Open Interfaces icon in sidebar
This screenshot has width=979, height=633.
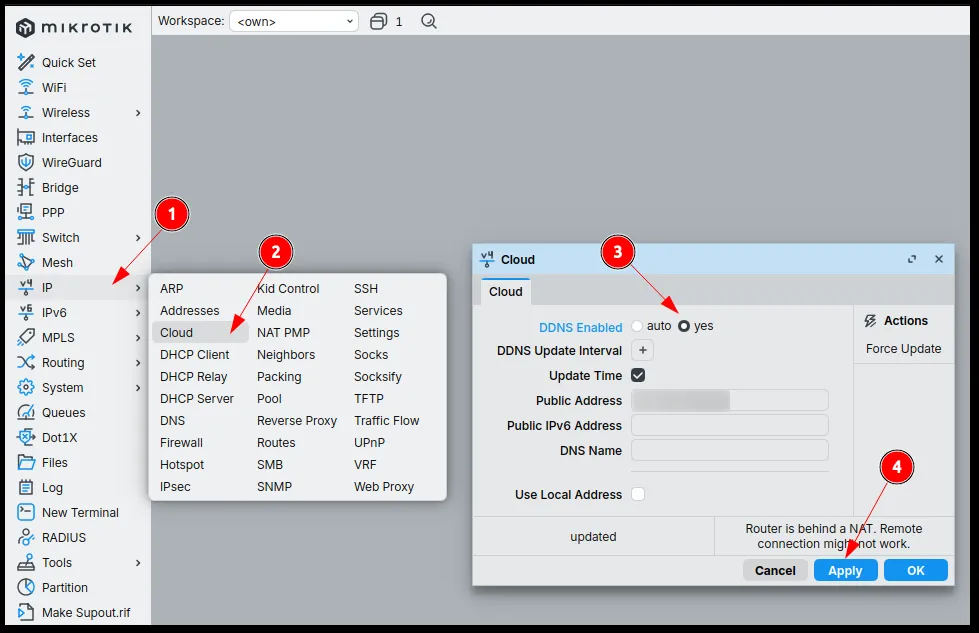pos(26,137)
